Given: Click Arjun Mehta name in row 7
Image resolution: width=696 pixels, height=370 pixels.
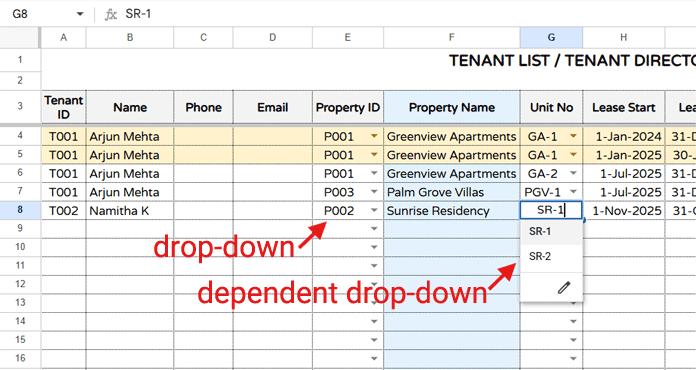Looking at the screenshot, I should click(x=130, y=192).
